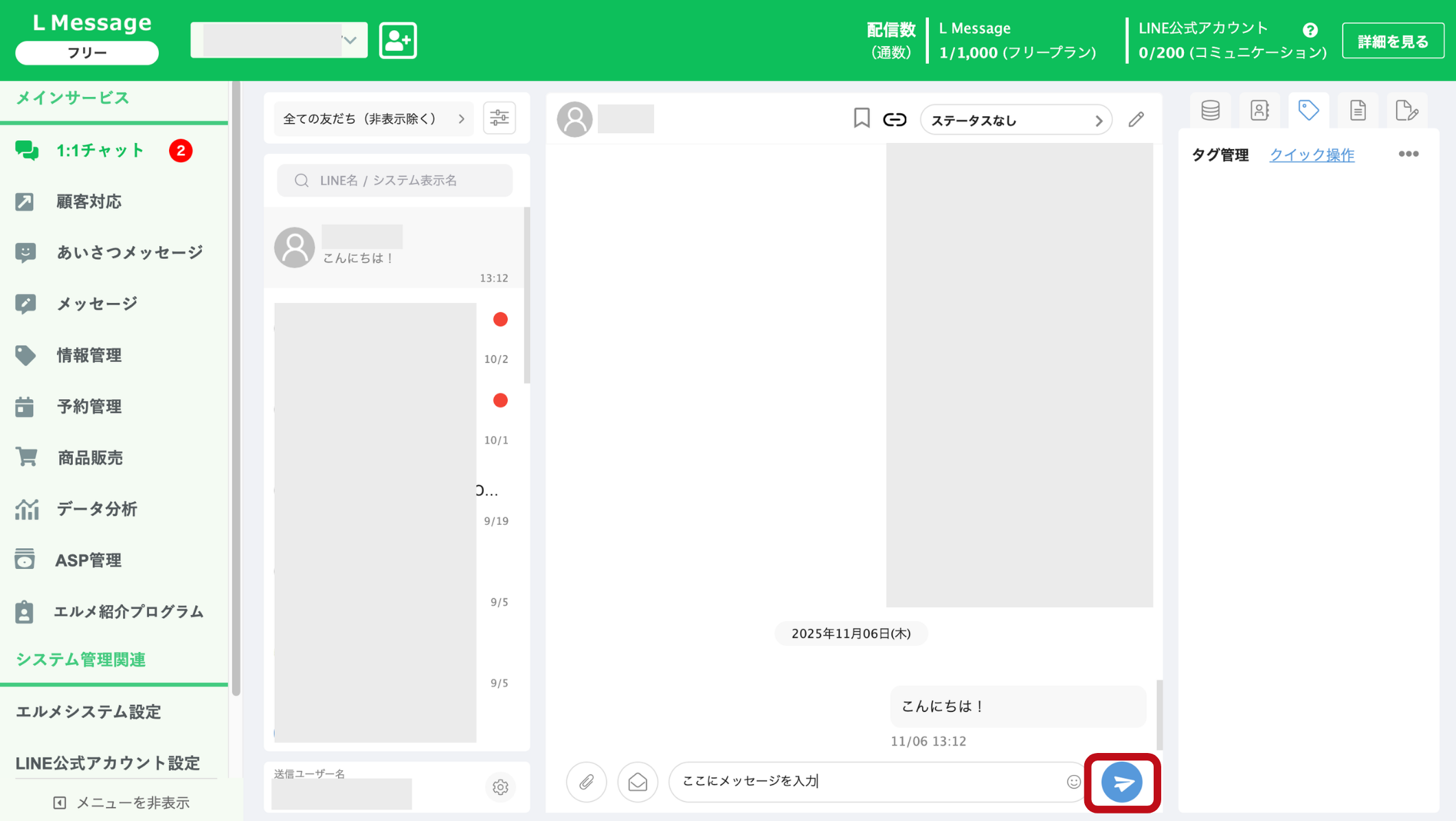Click the help question mark icon

[x=1310, y=30]
